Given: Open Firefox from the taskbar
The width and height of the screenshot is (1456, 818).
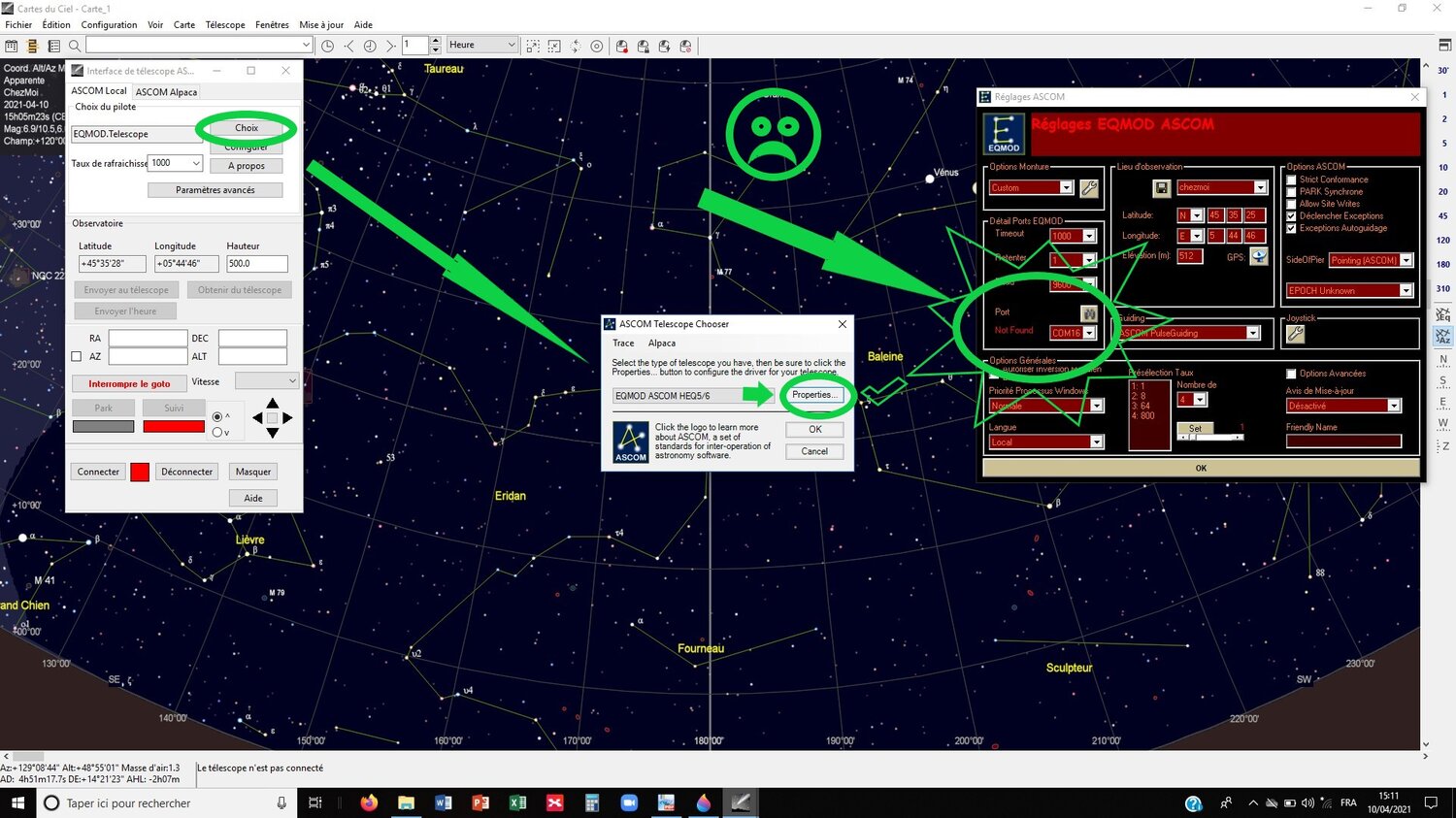Looking at the screenshot, I should tap(368, 802).
